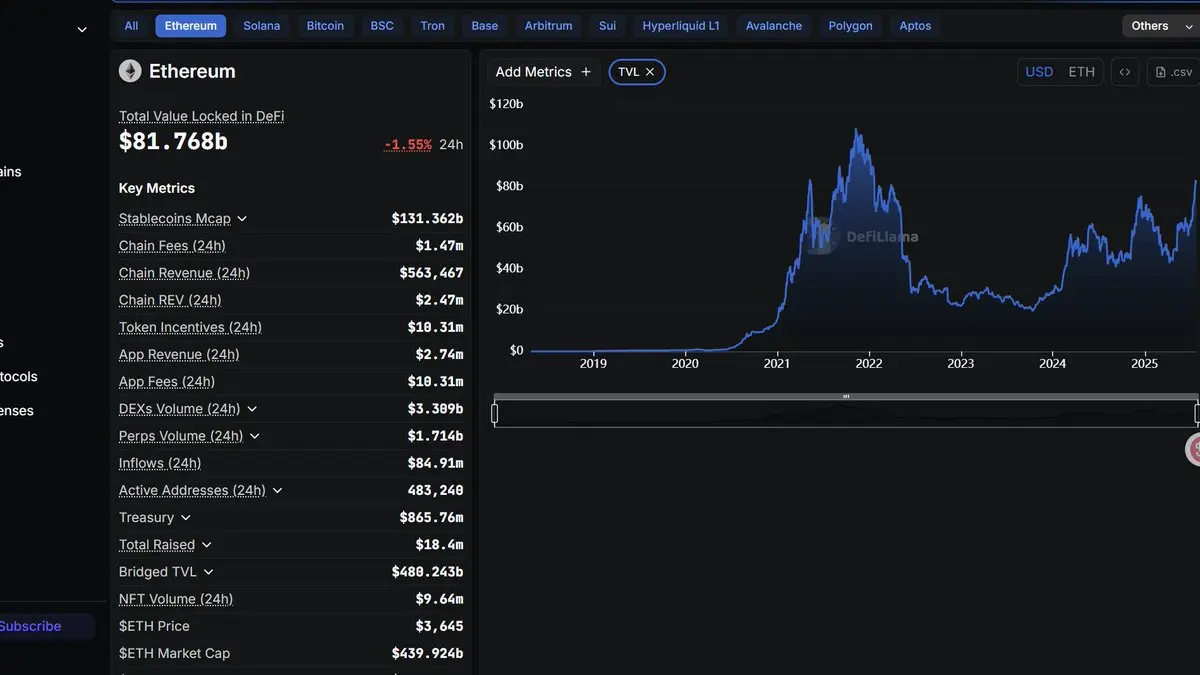Switch chart denomination to ETH
Image resolution: width=1200 pixels, height=675 pixels.
tap(1081, 72)
